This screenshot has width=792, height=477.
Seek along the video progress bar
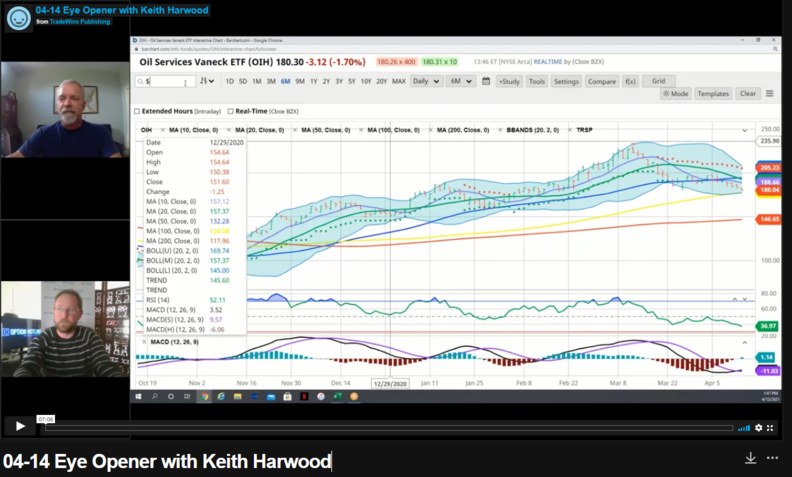pyautogui.click(x=389, y=428)
